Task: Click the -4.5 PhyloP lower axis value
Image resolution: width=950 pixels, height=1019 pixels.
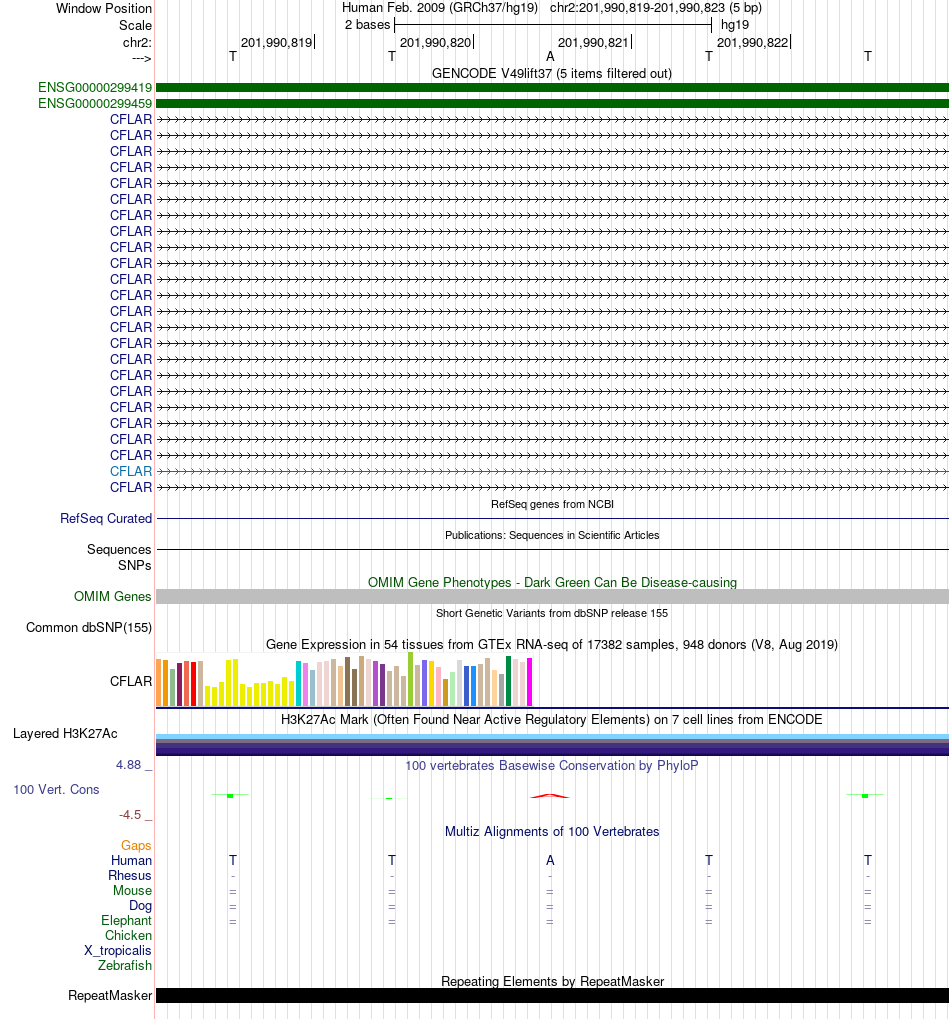Action: click(x=130, y=815)
